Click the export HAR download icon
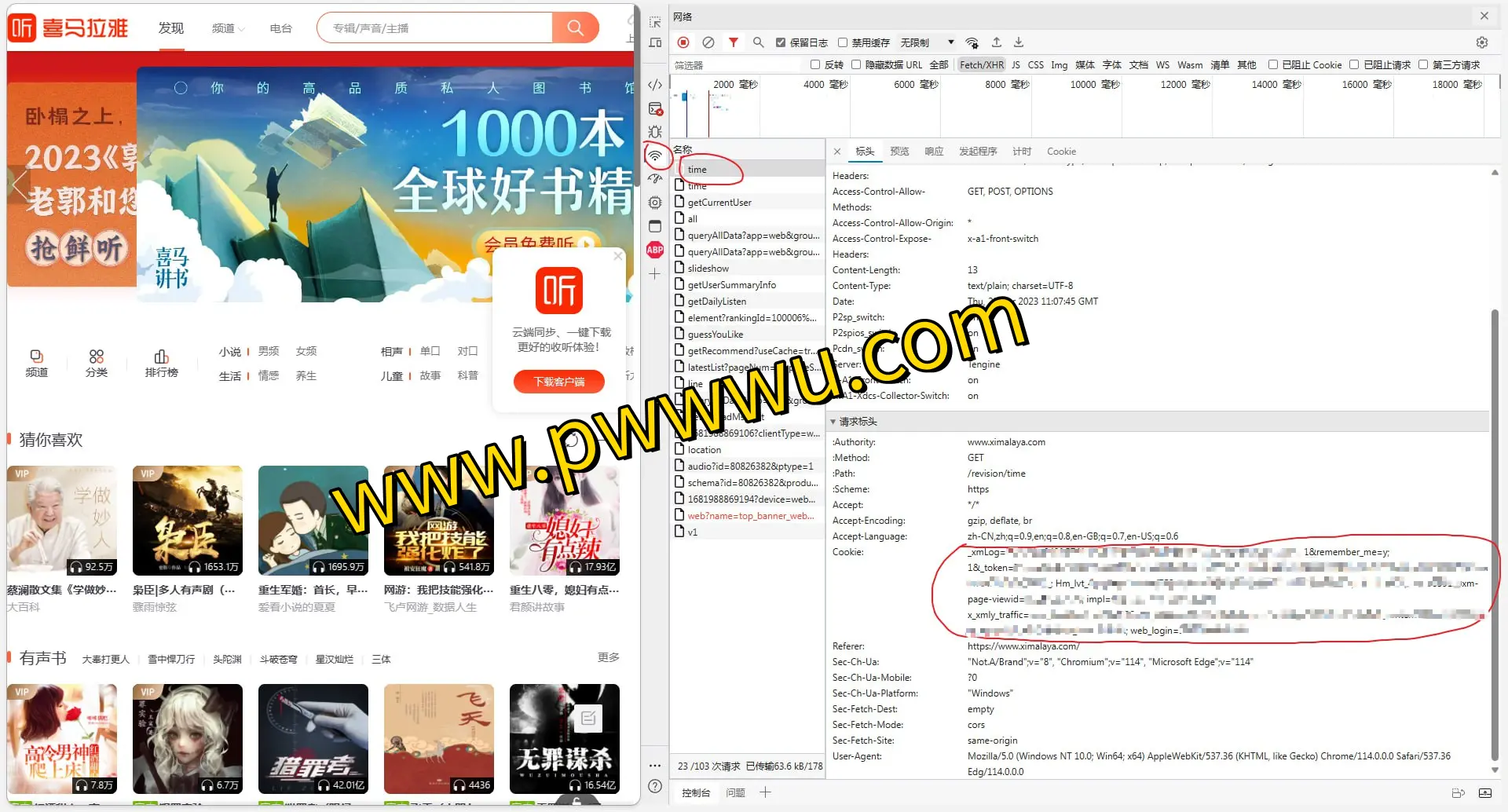Viewport: 1508px width, 812px height. 1019,42
